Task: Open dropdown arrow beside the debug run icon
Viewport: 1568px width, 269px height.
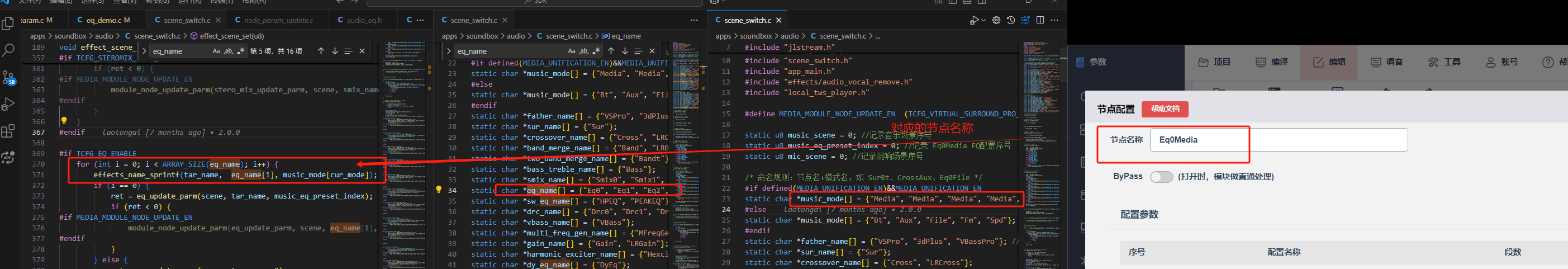Action: pos(982,20)
